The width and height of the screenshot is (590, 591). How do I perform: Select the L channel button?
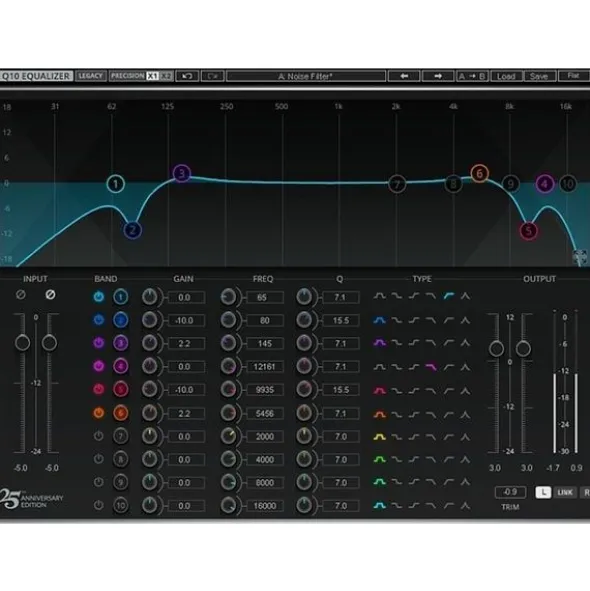click(x=543, y=492)
